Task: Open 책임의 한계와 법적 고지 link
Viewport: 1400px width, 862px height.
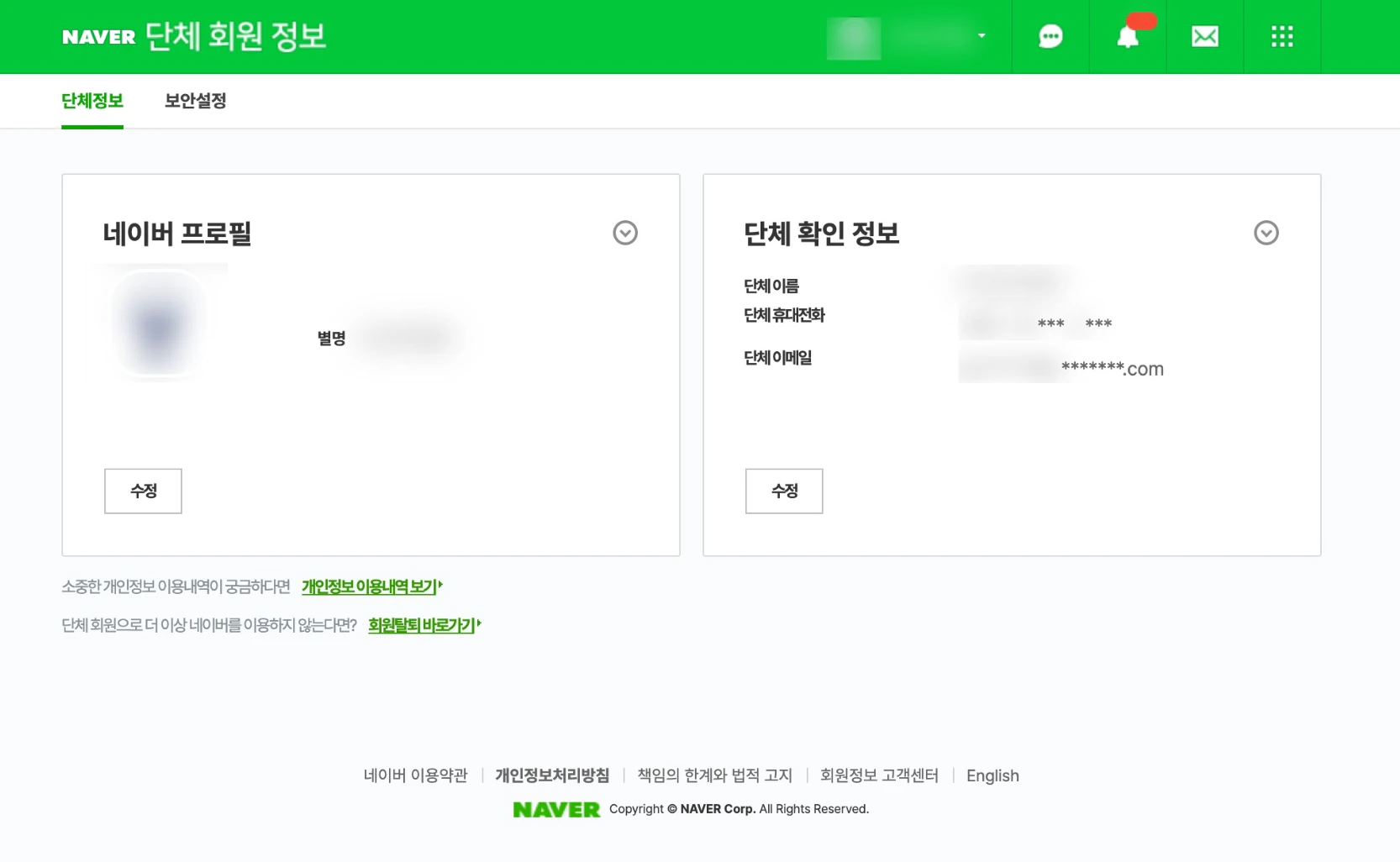Action: point(715,775)
